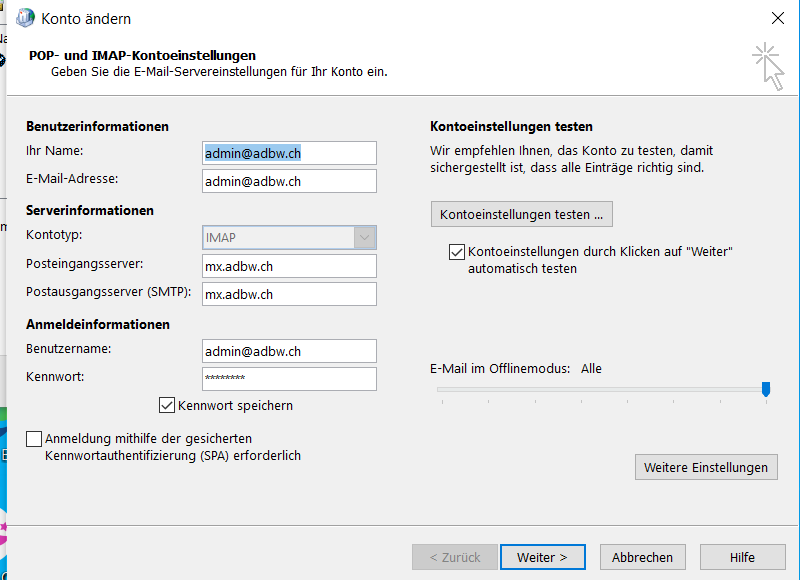
Task: Click the cursor wizard icon top right
Action: (768, 67)
